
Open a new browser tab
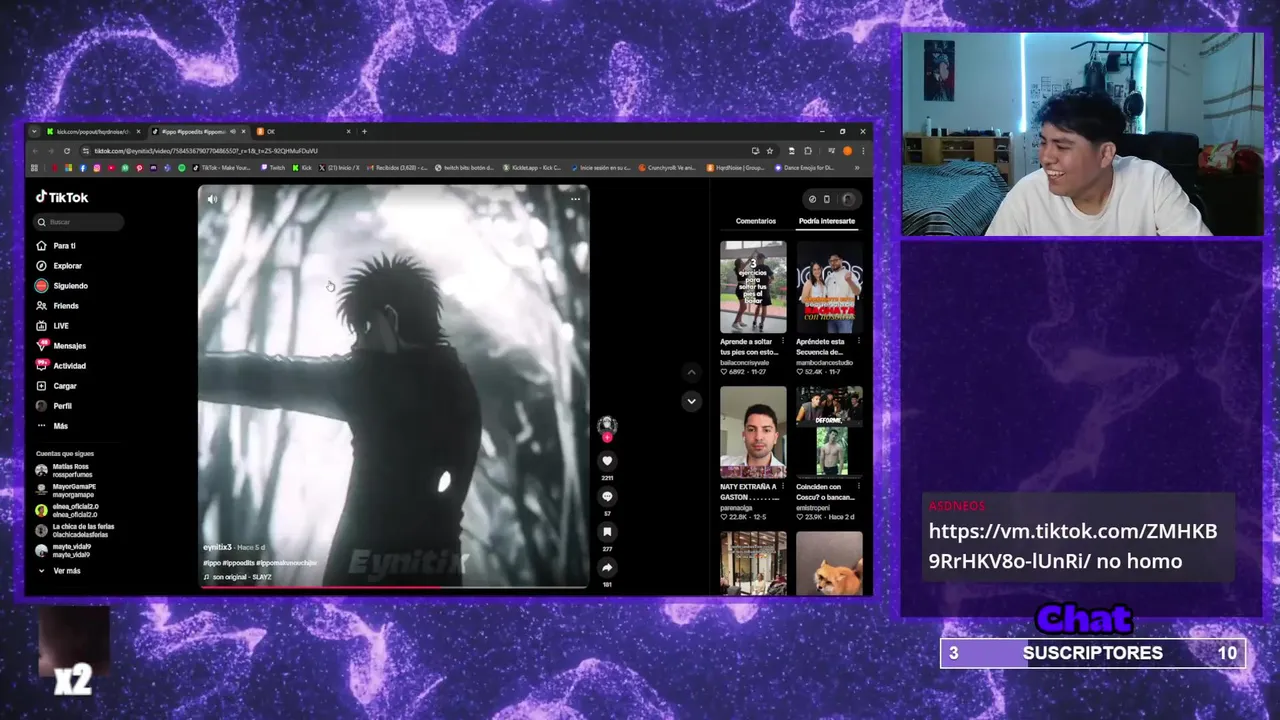[x=364, y=131]
